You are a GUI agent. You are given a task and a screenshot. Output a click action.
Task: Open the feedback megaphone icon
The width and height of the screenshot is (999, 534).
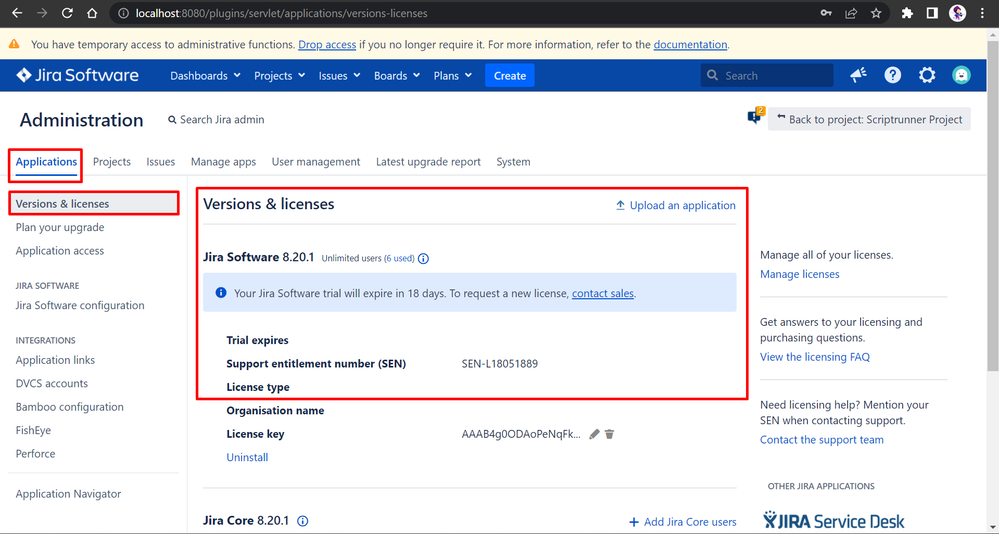(858, 75)
